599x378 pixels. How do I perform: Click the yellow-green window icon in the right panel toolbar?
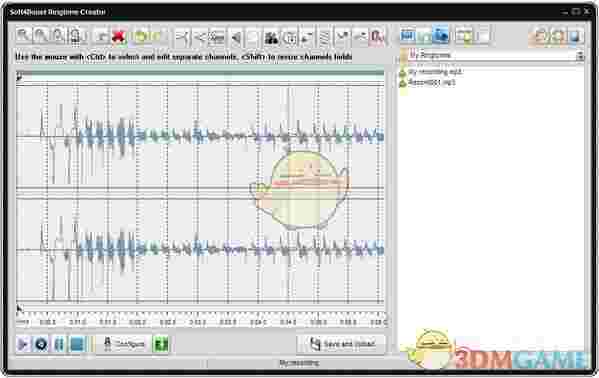[465, 36]
